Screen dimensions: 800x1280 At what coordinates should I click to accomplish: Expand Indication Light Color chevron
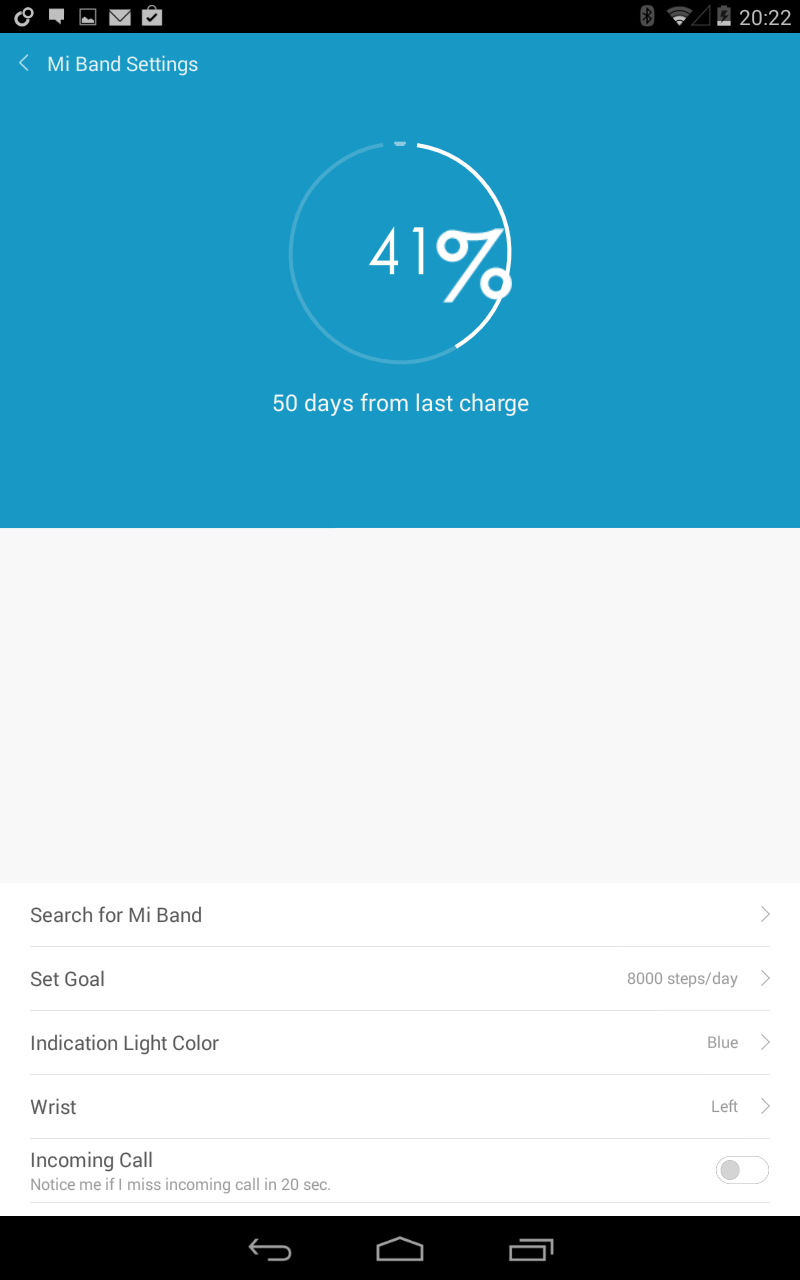pos(765,1042)
